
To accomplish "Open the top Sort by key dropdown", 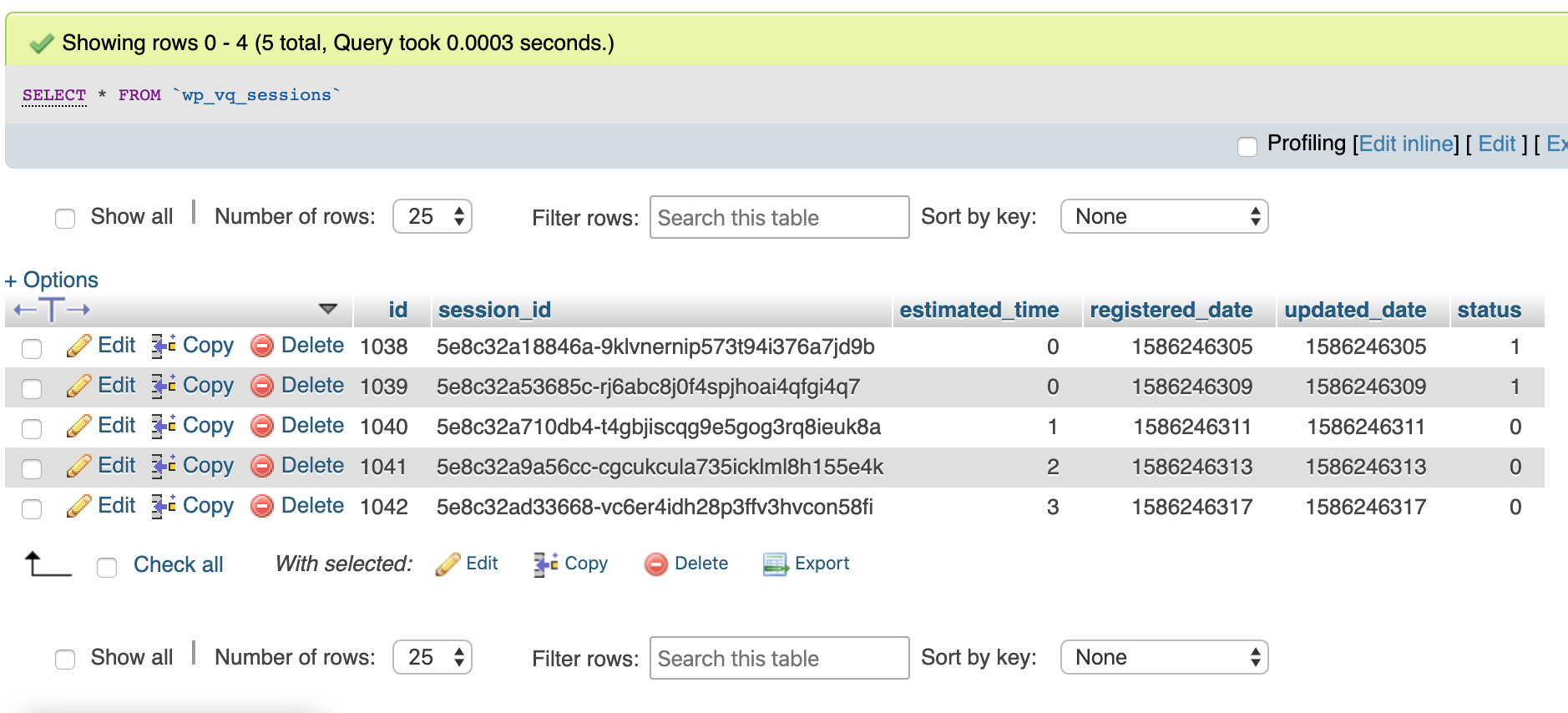I will click(1165, 216).
